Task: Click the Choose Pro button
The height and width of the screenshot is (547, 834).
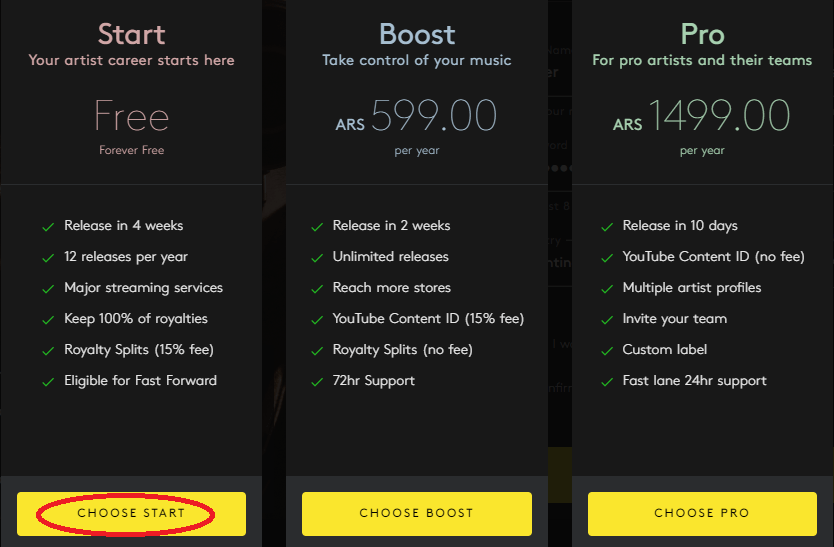Action: 701,513
